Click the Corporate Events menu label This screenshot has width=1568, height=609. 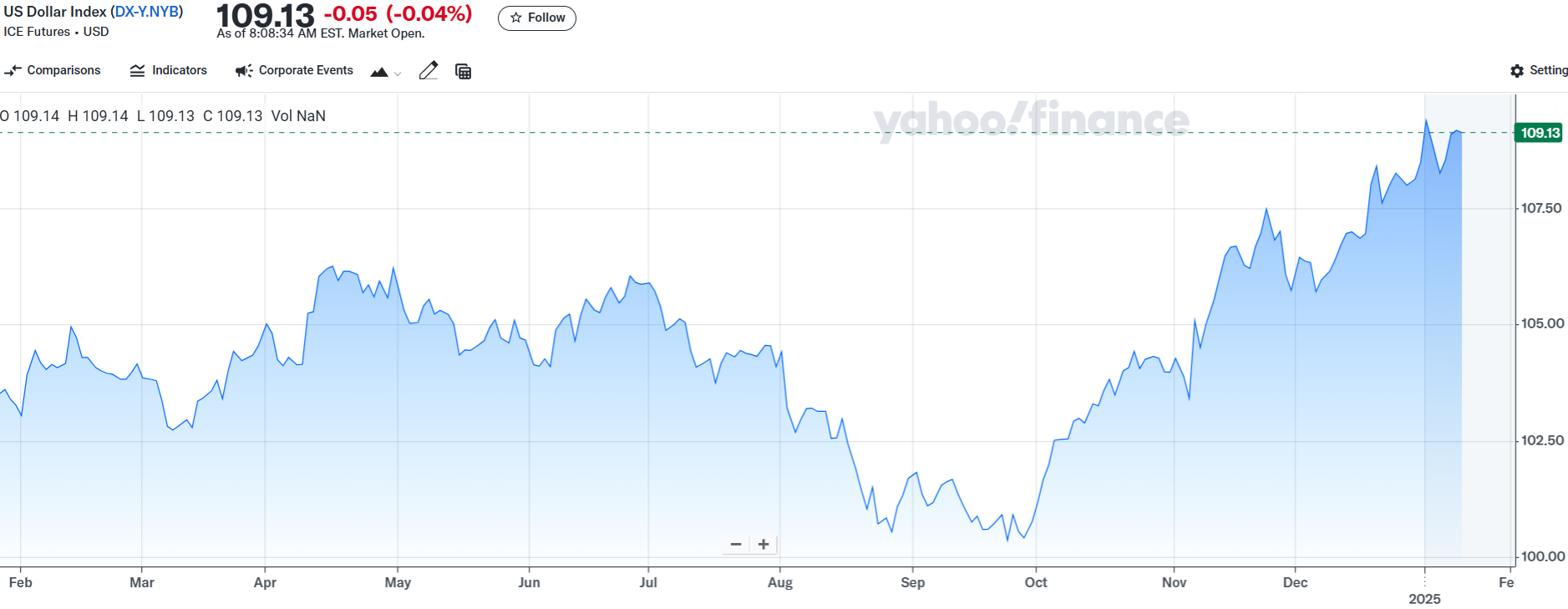pos(306,70)
